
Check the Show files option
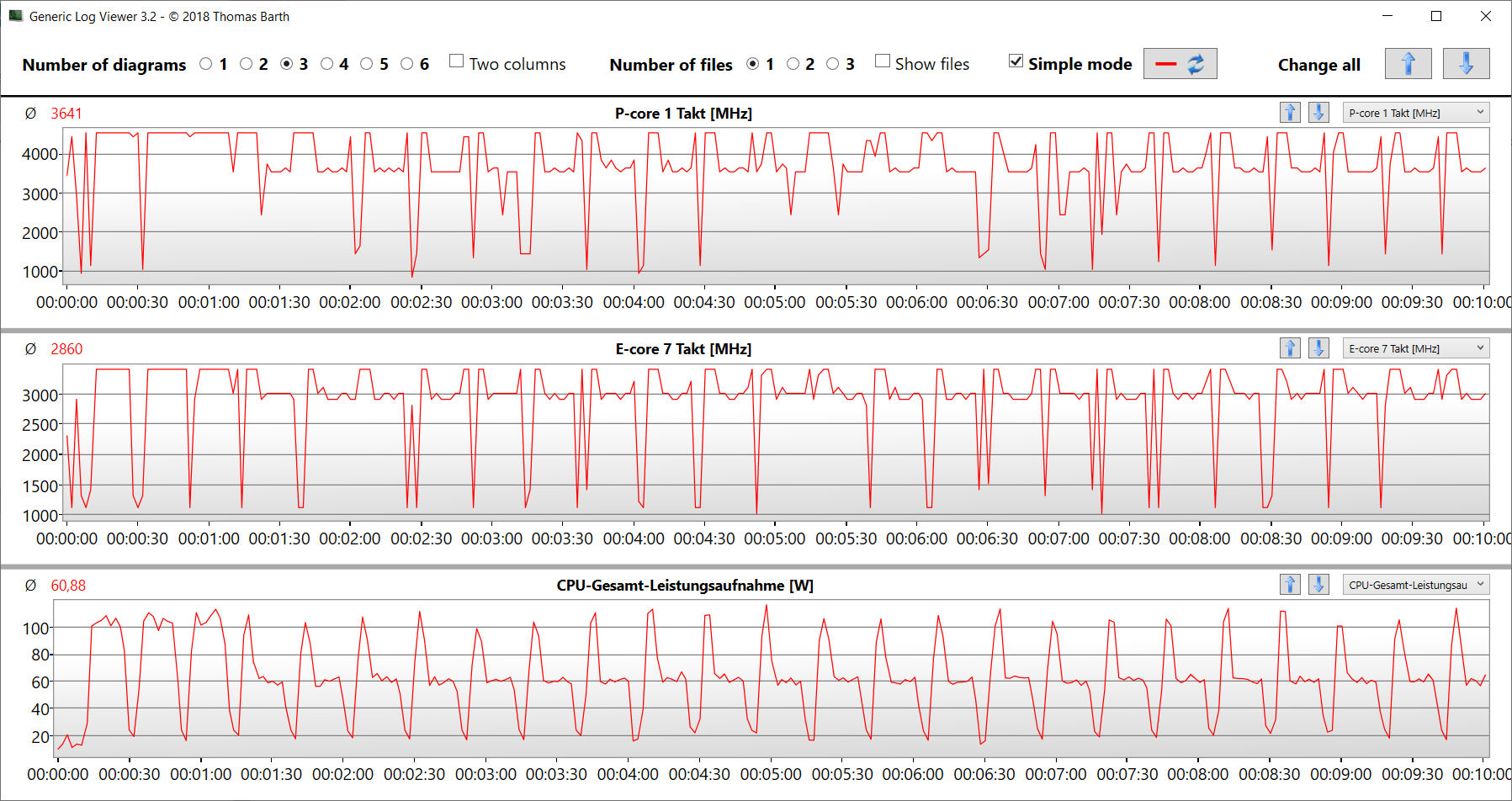click(x=883, y=61)
